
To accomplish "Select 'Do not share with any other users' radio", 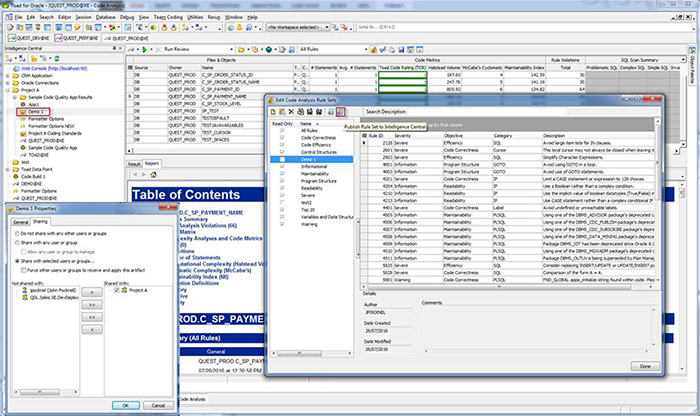I will pos(17,233).
